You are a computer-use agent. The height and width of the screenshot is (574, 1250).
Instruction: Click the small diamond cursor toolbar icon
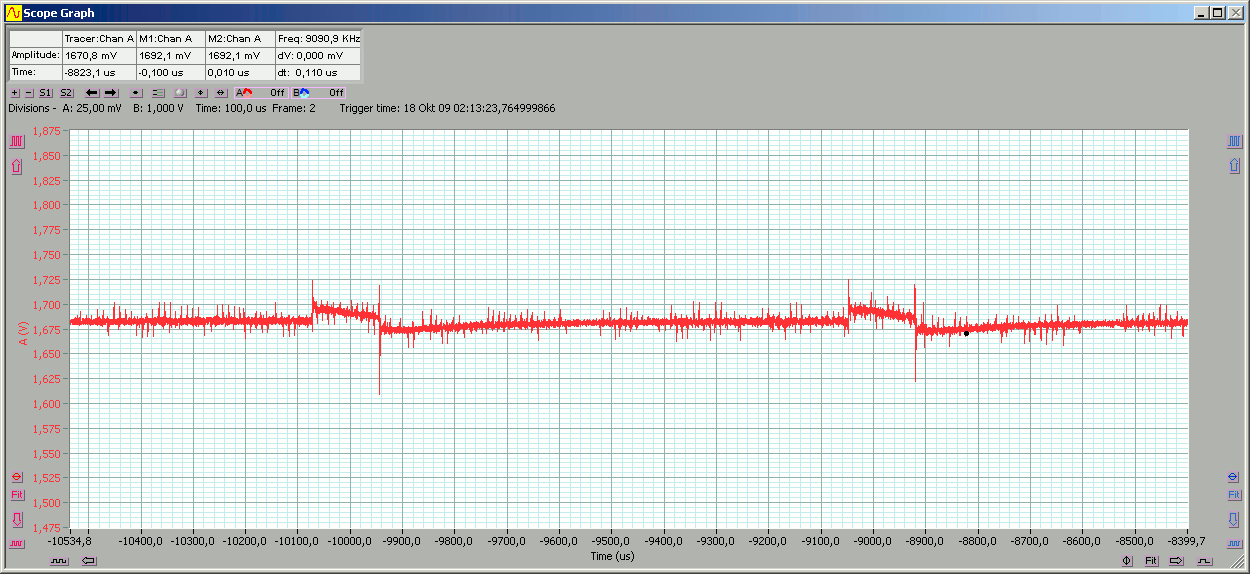coord(201,92)
